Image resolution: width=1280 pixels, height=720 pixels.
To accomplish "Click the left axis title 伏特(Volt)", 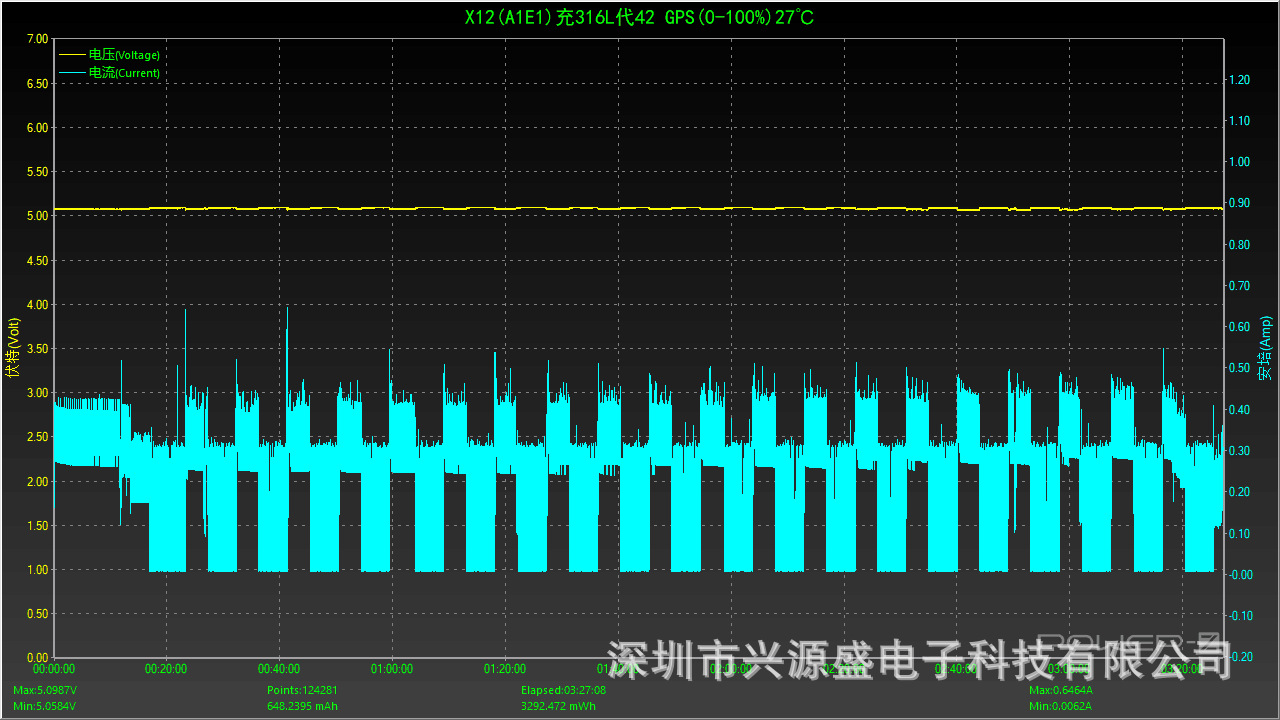I will tap(13, 347).
